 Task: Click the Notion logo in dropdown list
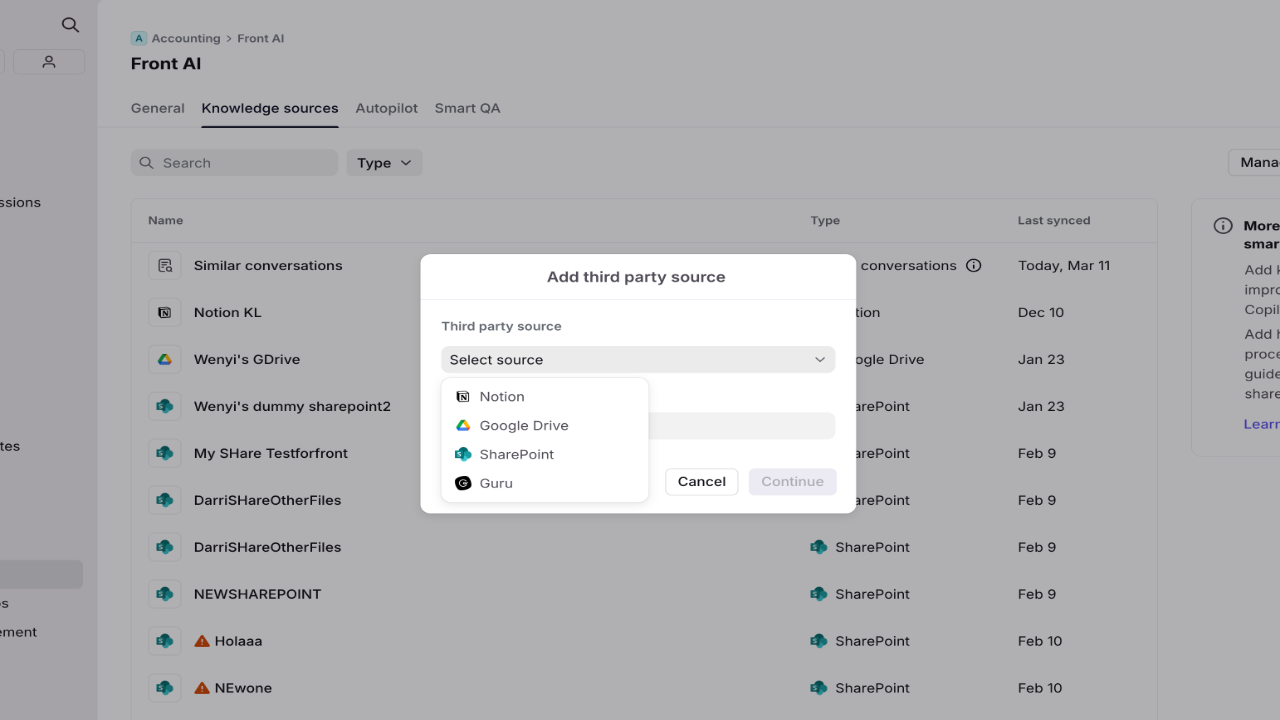[x=463, y=397]
